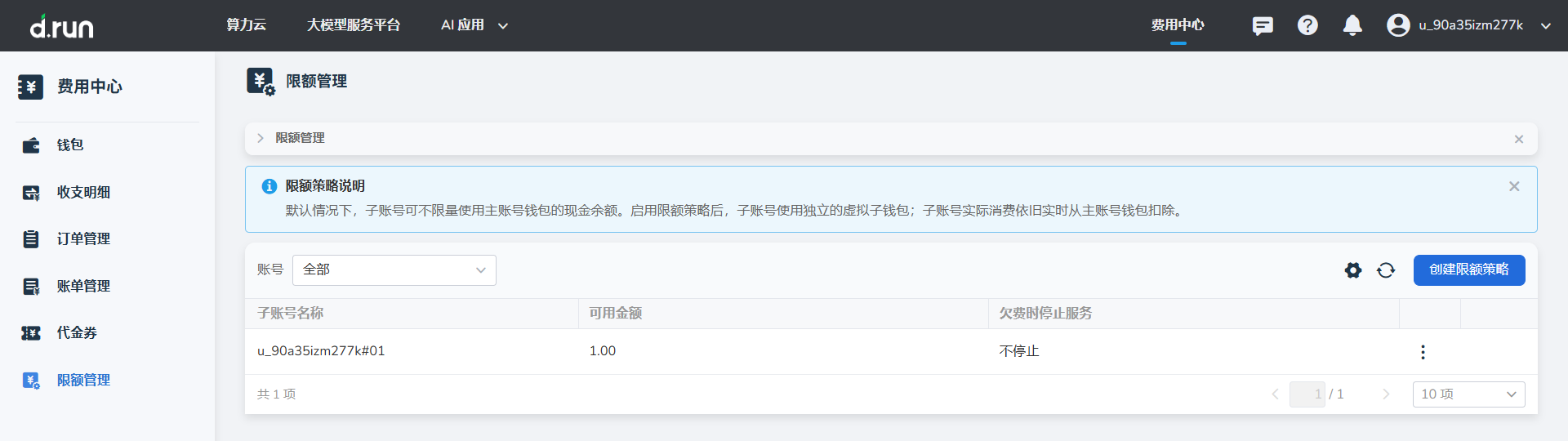Click the user avatar icon
The image size is (1568, 441).
(x=1398, y=25)
